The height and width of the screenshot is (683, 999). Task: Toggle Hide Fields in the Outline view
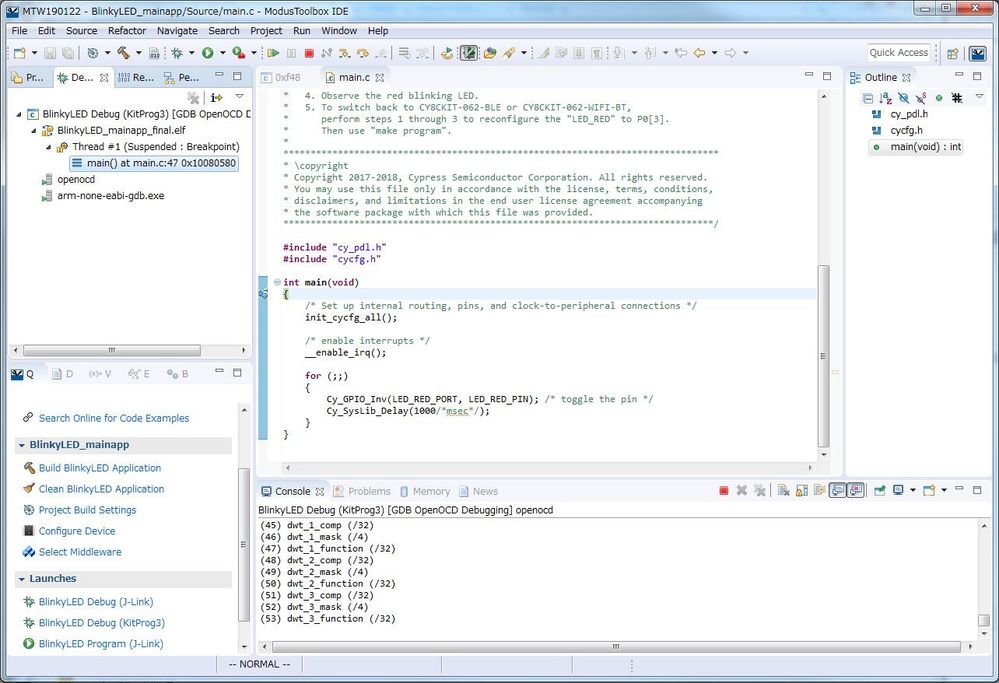[903, 97]
